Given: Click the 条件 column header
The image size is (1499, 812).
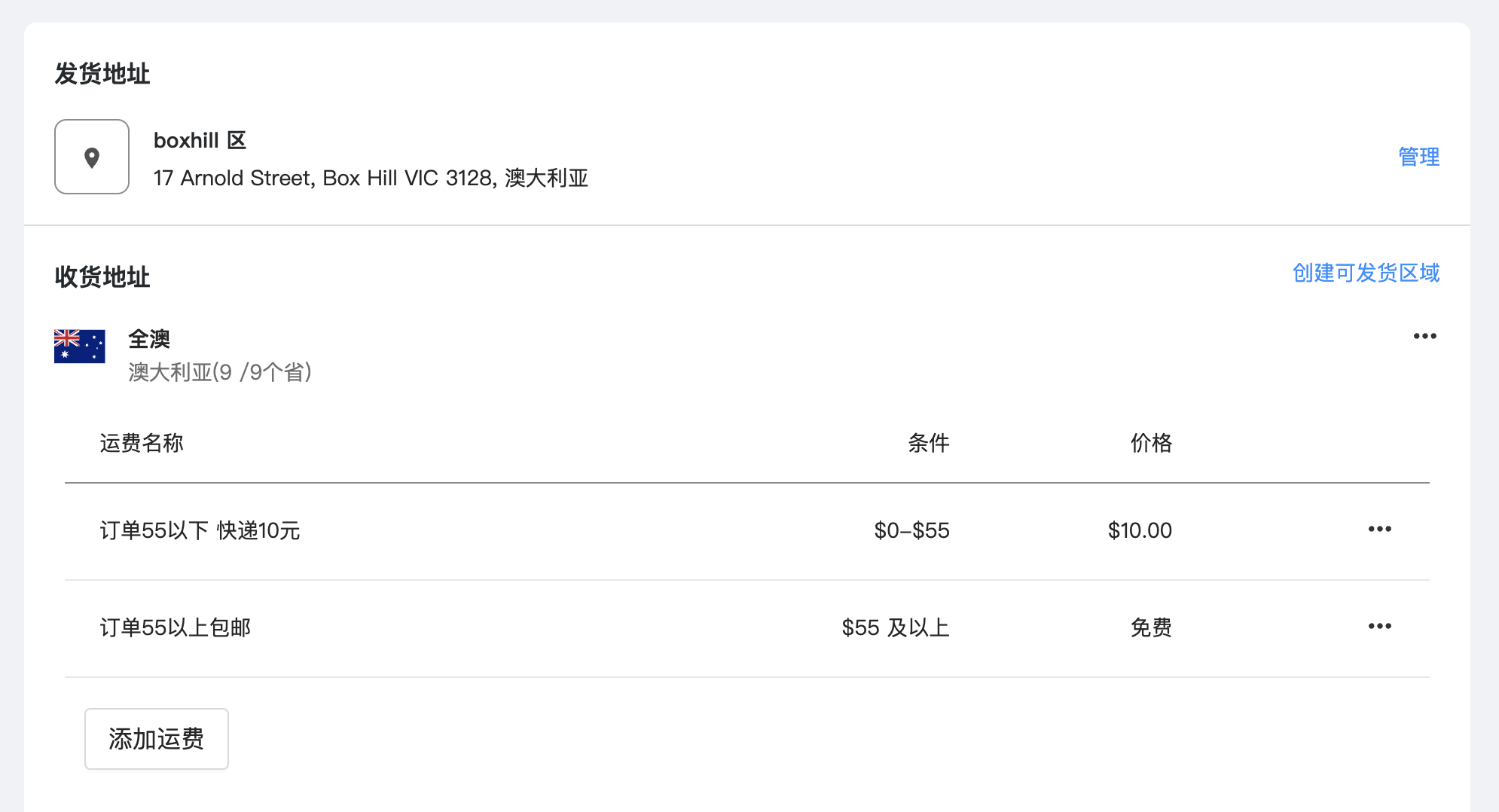Looking at the screenshot, I should click(929, 443).
